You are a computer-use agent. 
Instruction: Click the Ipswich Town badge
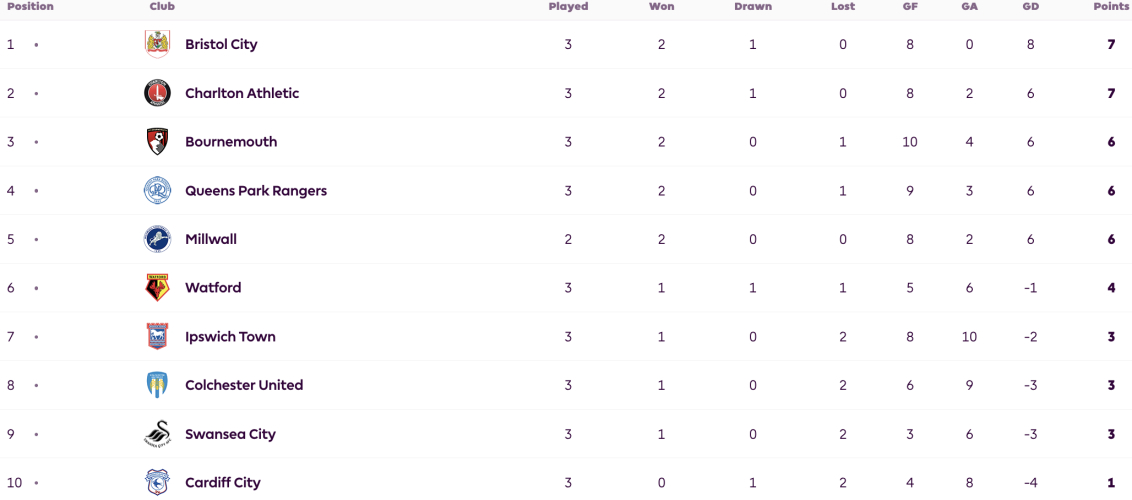pyautogui.click(x=157, y=336)
